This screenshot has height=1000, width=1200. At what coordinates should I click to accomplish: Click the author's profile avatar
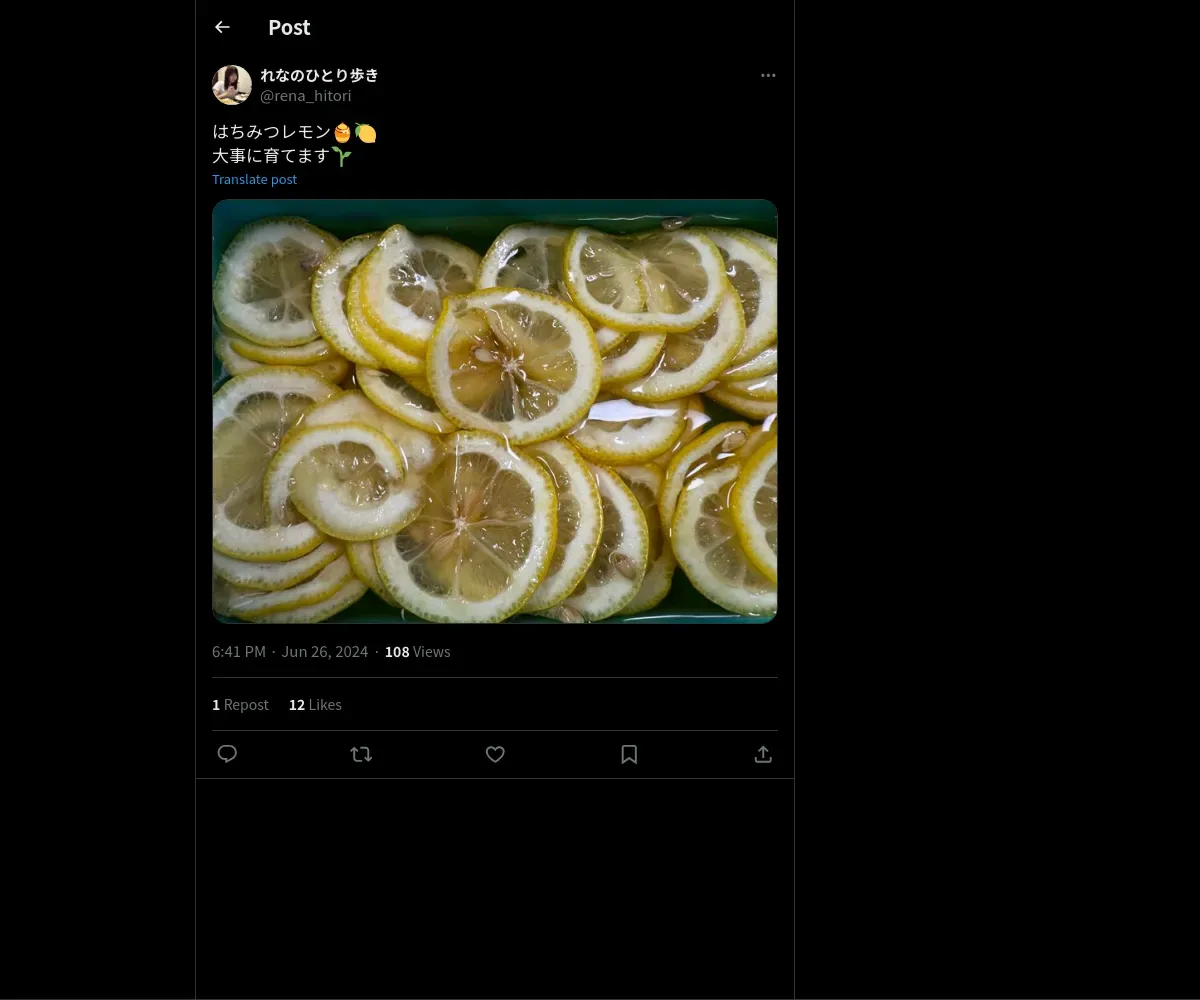pyautogui.click(x=232, y=85)
